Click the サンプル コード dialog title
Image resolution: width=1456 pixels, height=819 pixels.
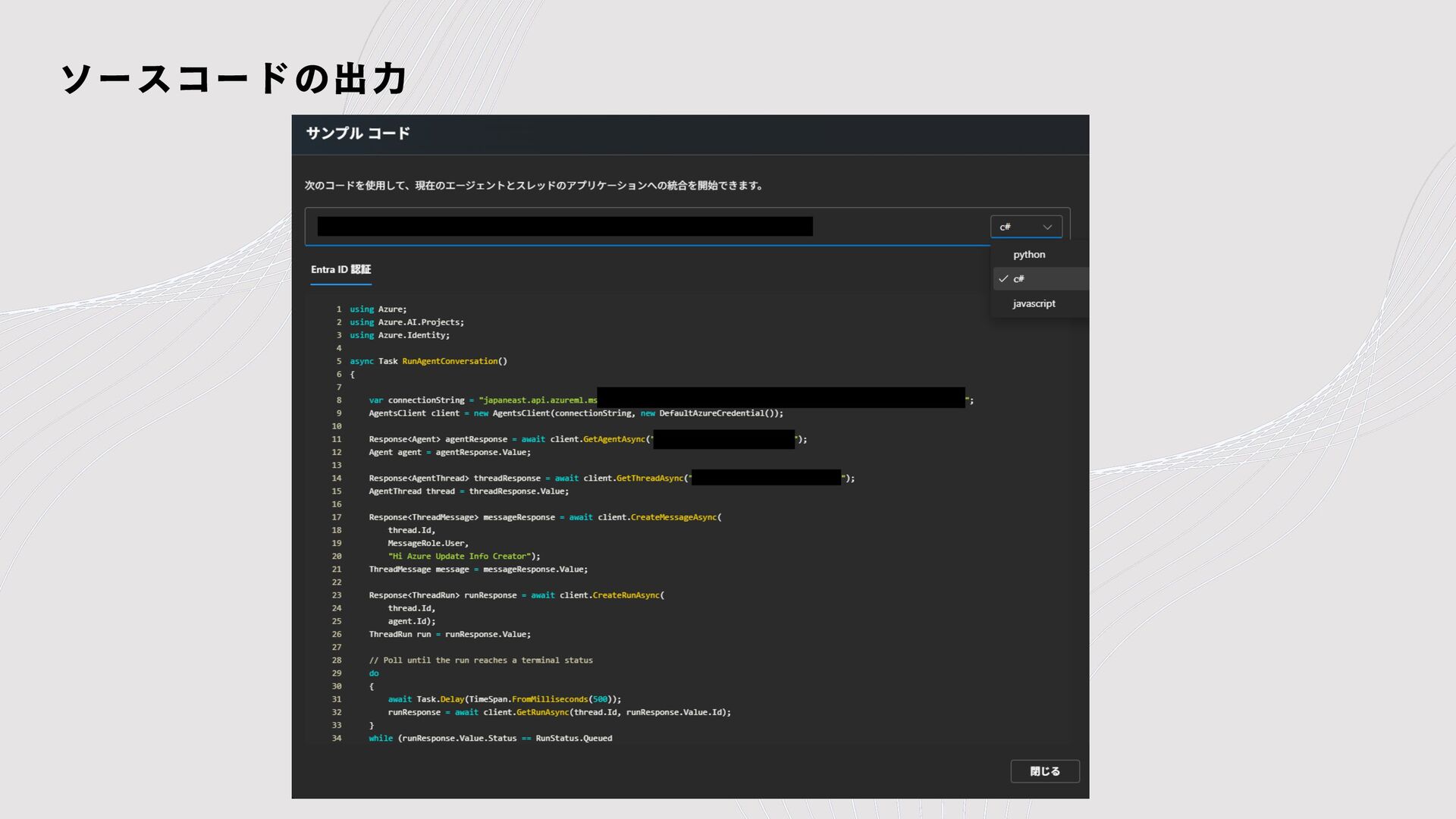click(358, 133)
